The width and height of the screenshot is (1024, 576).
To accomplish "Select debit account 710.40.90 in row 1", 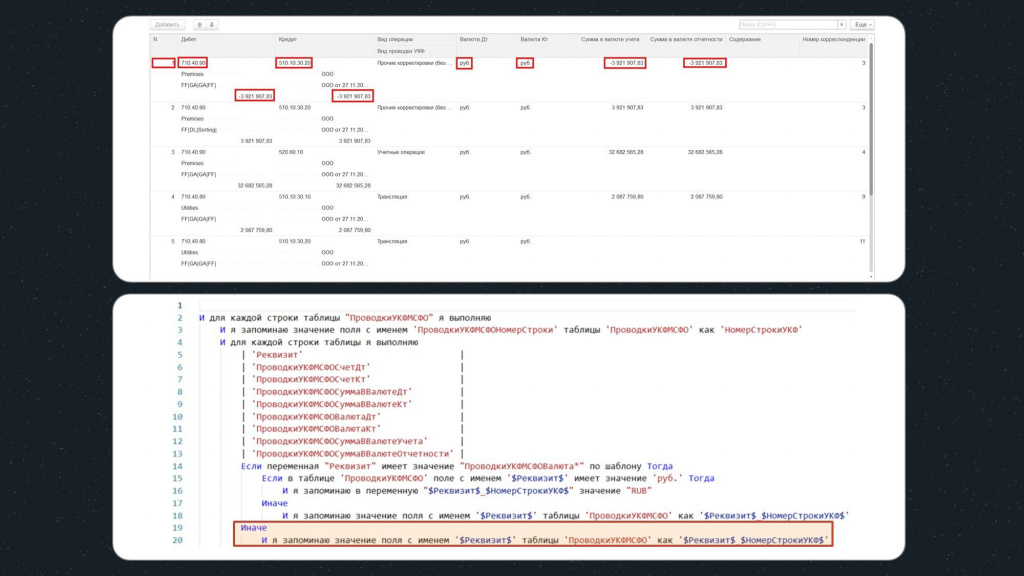I will 193,63.
